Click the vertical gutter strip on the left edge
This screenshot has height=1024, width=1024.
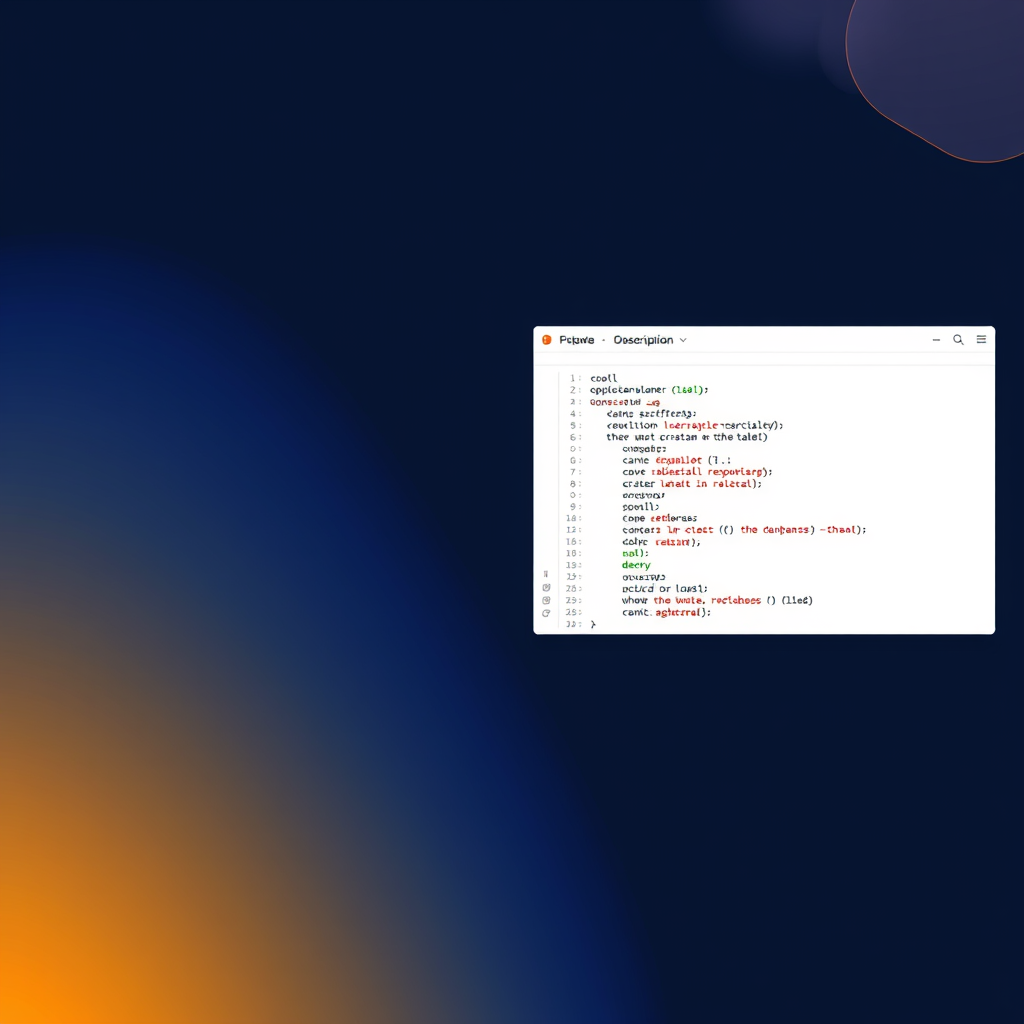(x=547, y=500)
